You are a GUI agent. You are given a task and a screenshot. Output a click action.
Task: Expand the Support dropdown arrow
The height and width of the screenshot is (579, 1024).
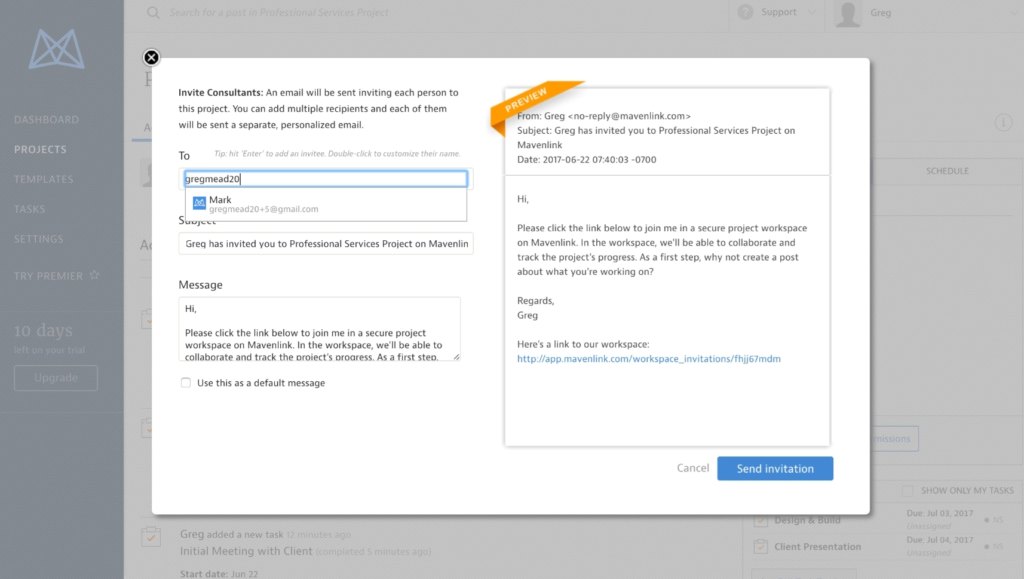click(x=811, y=13)
